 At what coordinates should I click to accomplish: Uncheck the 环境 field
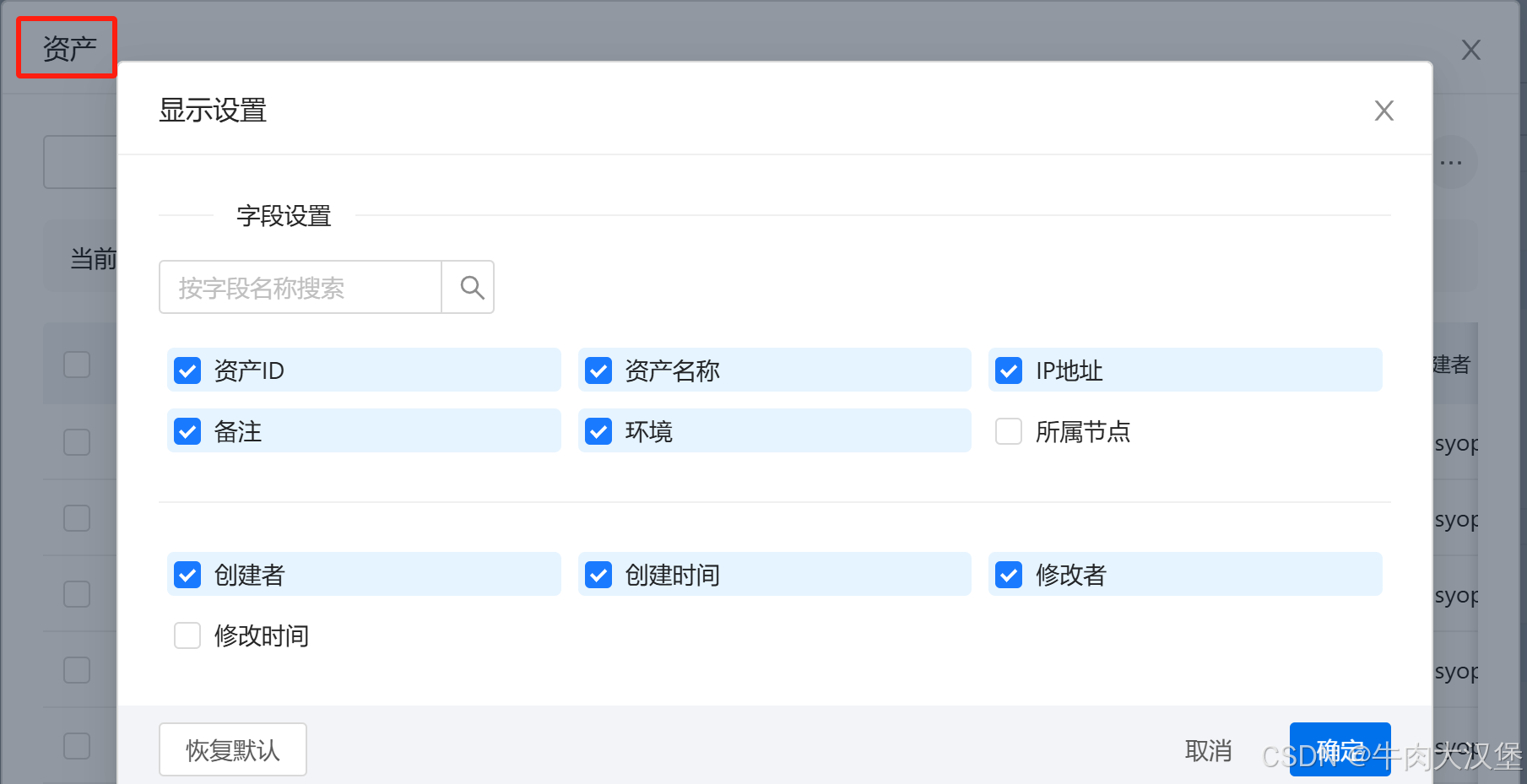click(598, 431)
